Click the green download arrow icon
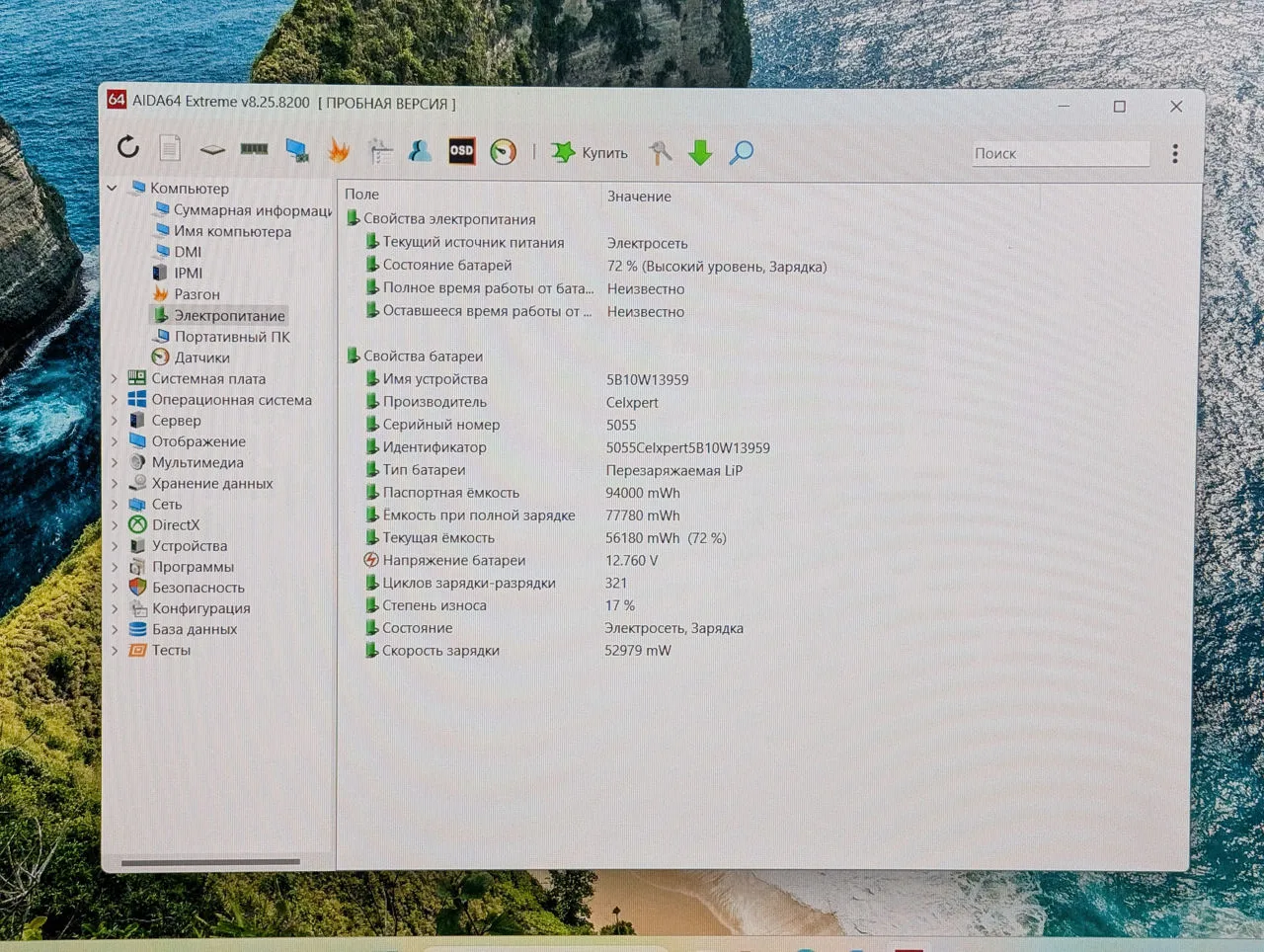This screenshot has width=1264, height=952. [700, 153]
